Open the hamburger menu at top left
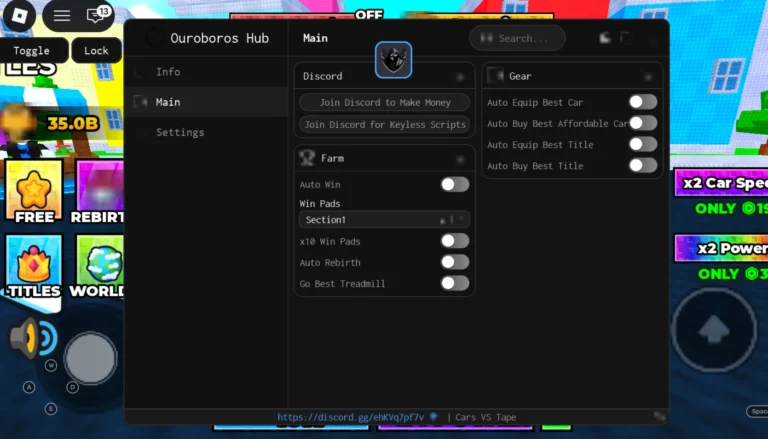 [62, 15]
